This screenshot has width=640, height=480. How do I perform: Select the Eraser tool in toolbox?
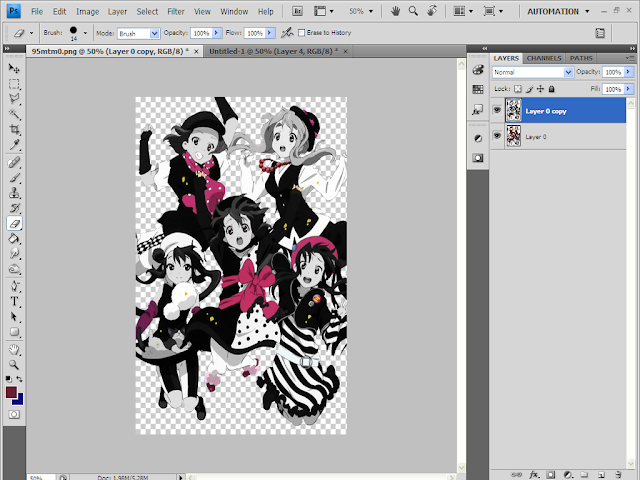pyautogui.click(x=14, y=223)
